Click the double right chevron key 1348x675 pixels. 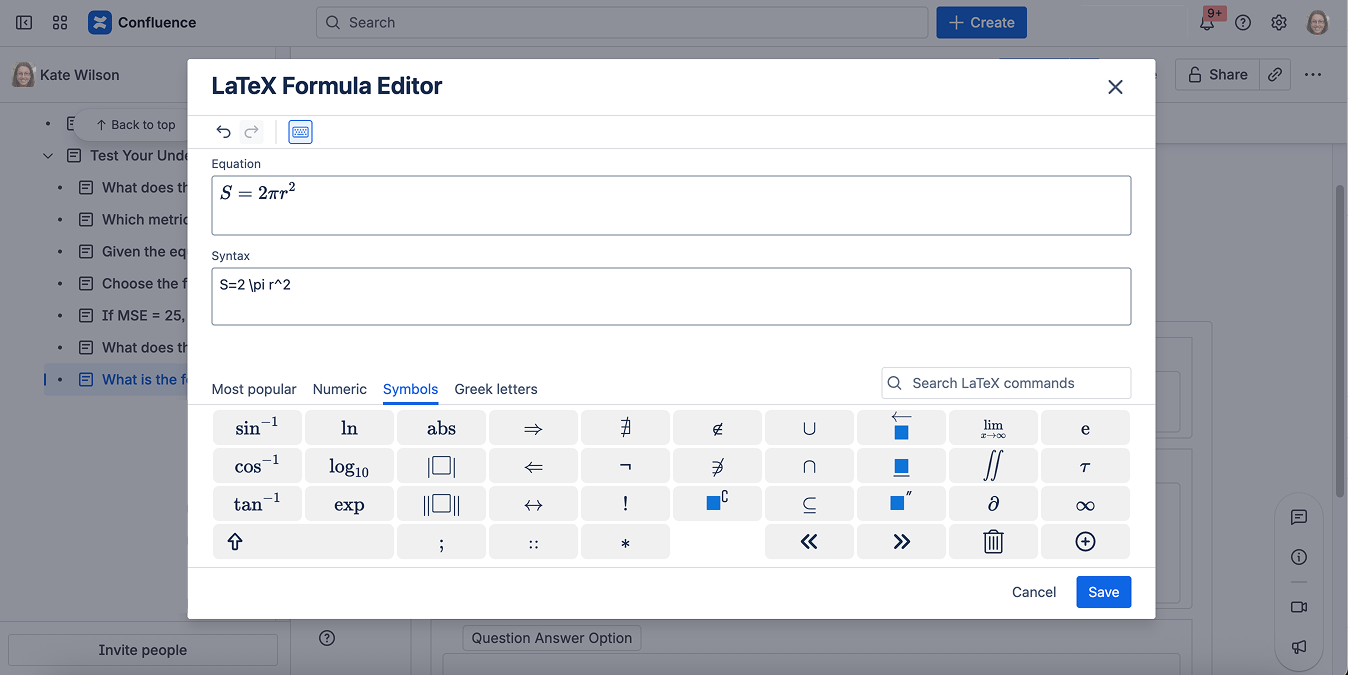[x=901, y=542]
